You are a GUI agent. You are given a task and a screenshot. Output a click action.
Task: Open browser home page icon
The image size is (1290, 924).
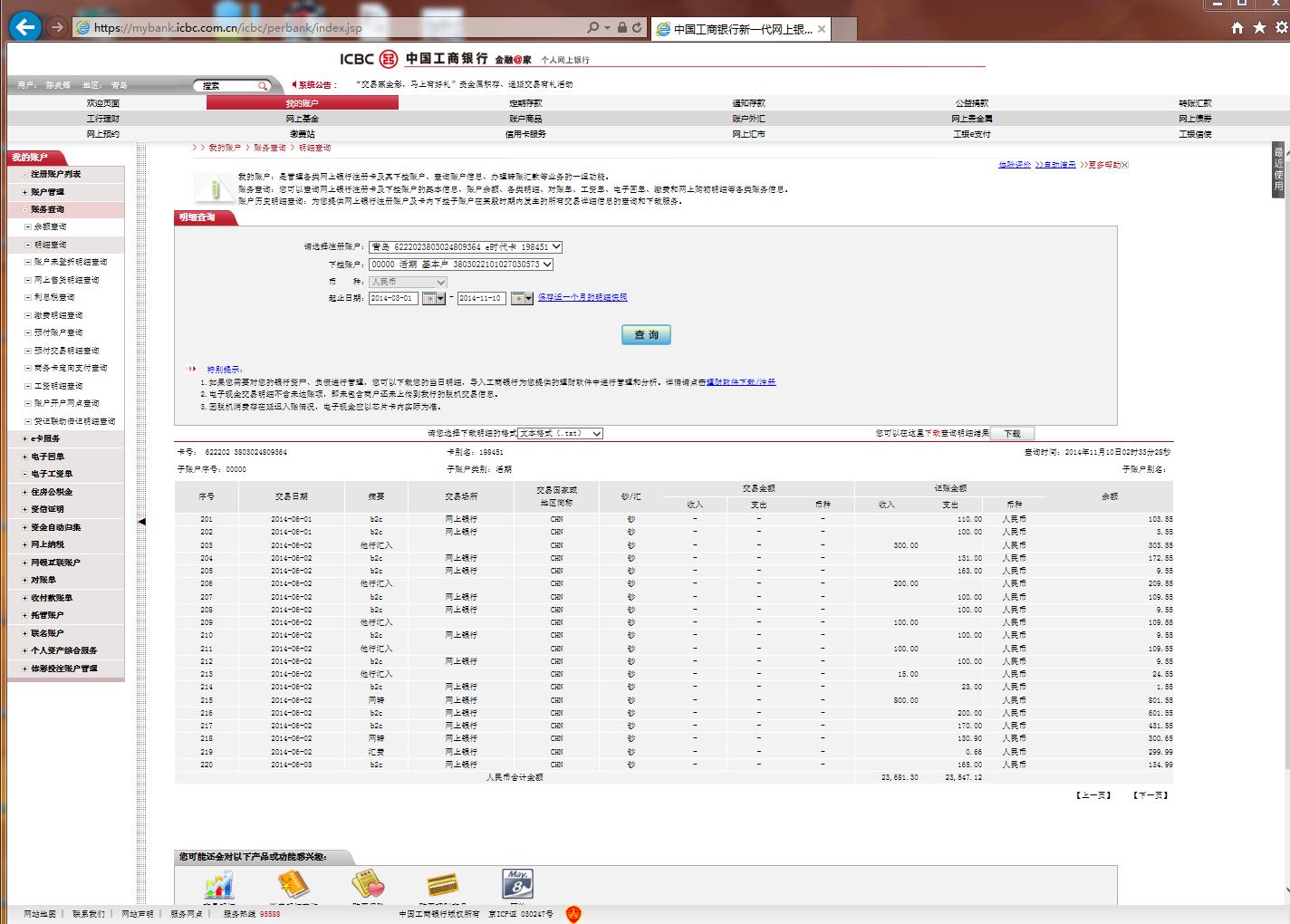pyautogui.click(x=1237, y=28)
